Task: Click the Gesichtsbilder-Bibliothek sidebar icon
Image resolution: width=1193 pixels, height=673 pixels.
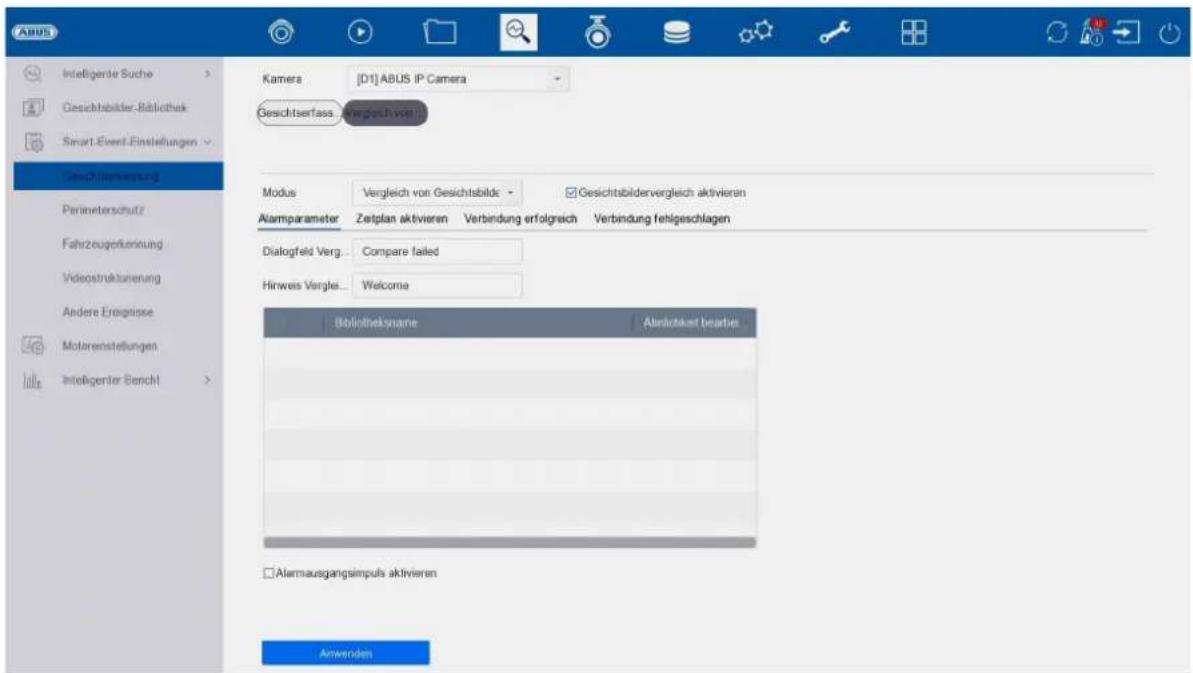Action: (32, 107)
